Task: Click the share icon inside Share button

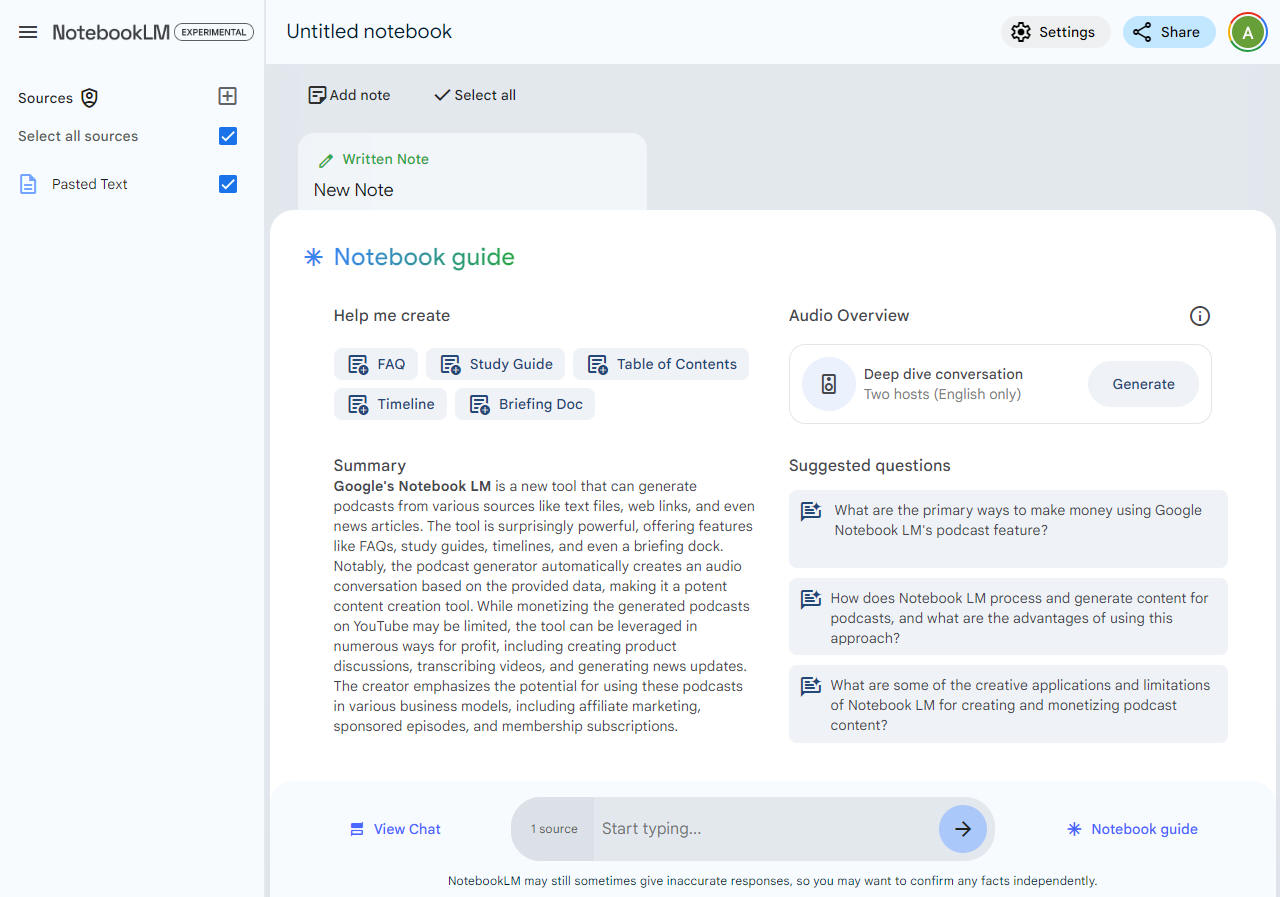Action: click(x=1142, y=32)
